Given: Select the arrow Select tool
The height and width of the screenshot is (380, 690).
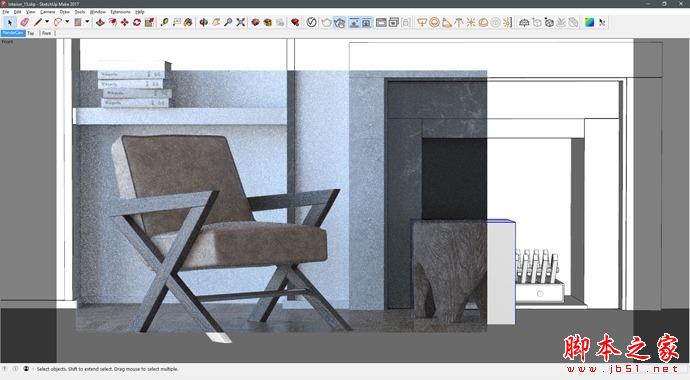Looking at the screenshot, I should (x=10, y=22).
